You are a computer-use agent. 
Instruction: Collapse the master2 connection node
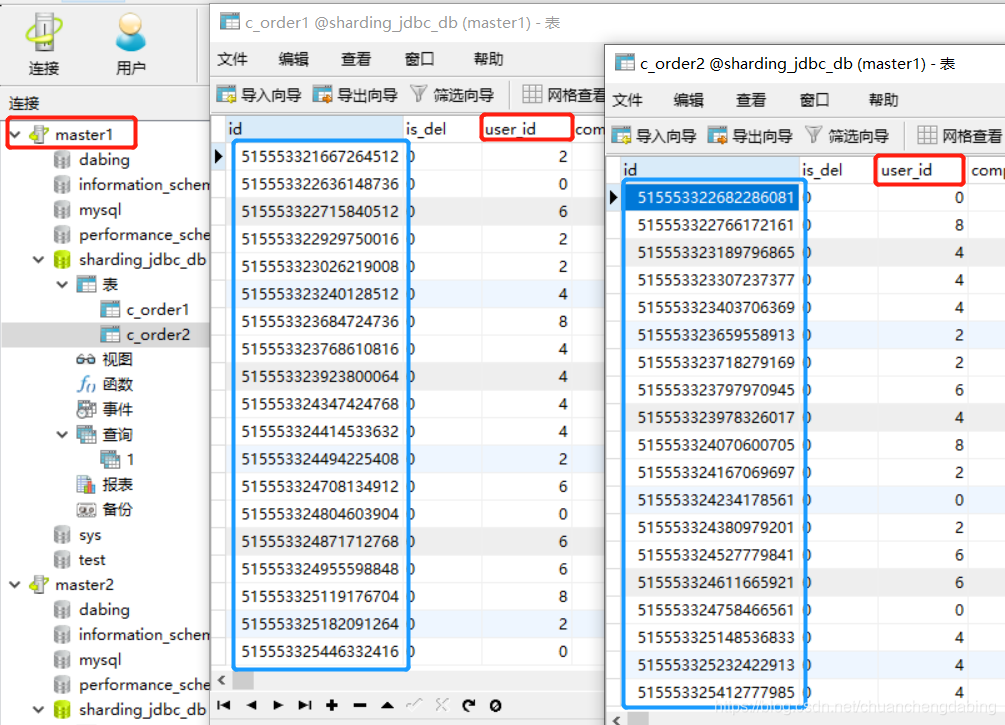point(15,585)
